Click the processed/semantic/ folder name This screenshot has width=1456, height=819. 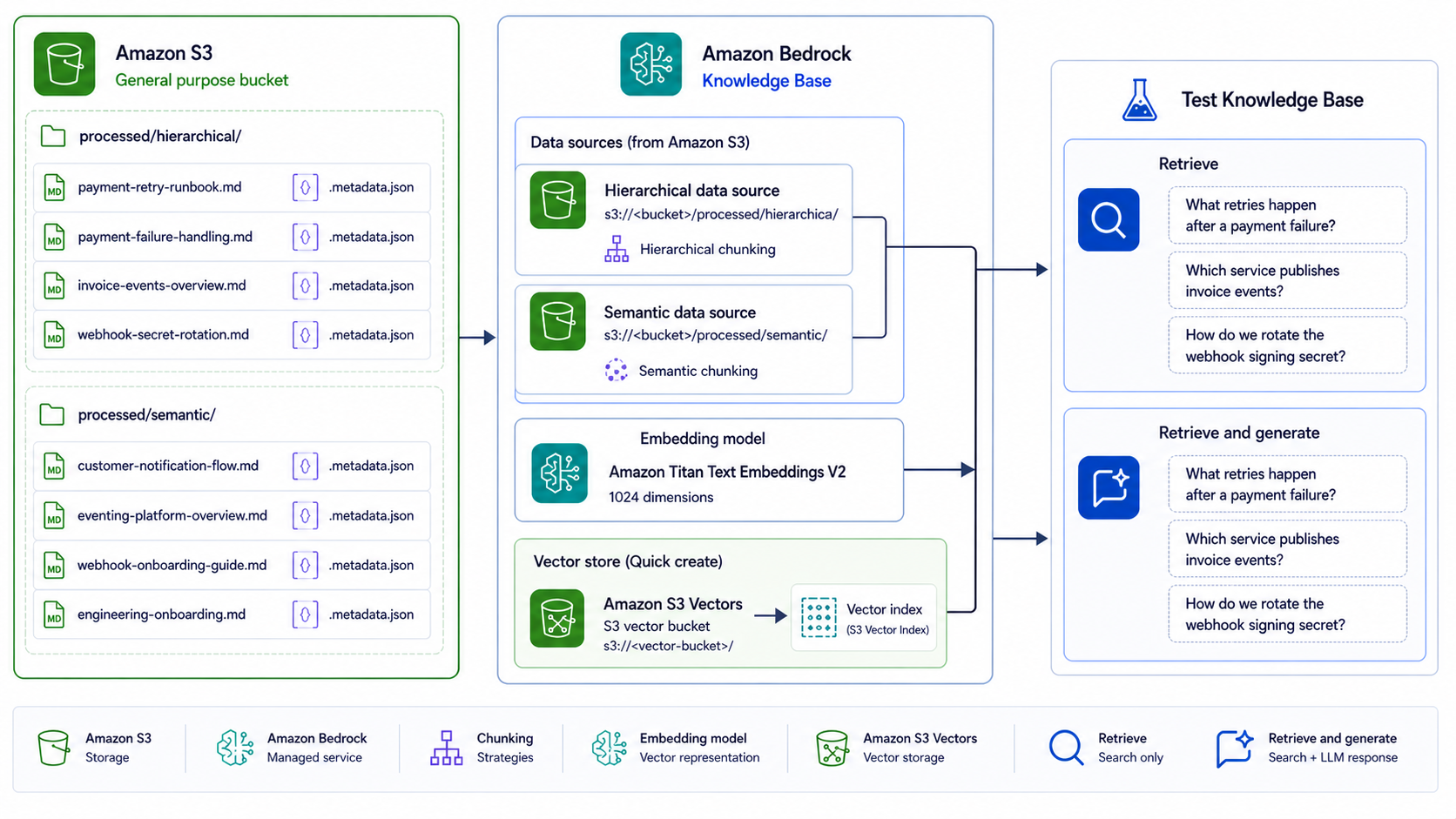click(x=146, y=414)
